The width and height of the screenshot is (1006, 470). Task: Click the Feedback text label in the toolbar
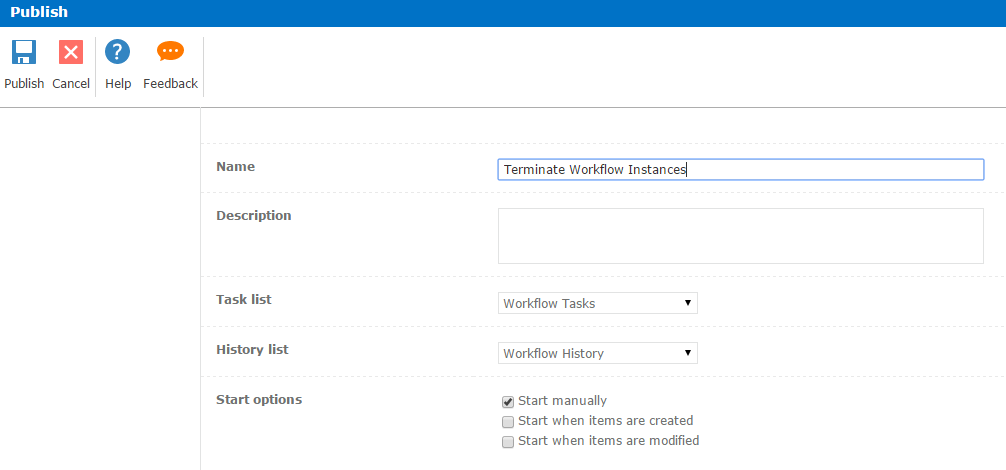[x=170, y=84]
